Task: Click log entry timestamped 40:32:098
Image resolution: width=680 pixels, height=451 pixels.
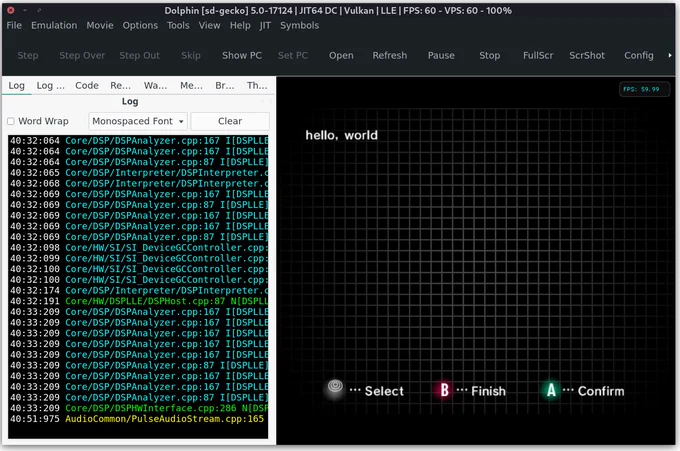Action: click(138, 248)
